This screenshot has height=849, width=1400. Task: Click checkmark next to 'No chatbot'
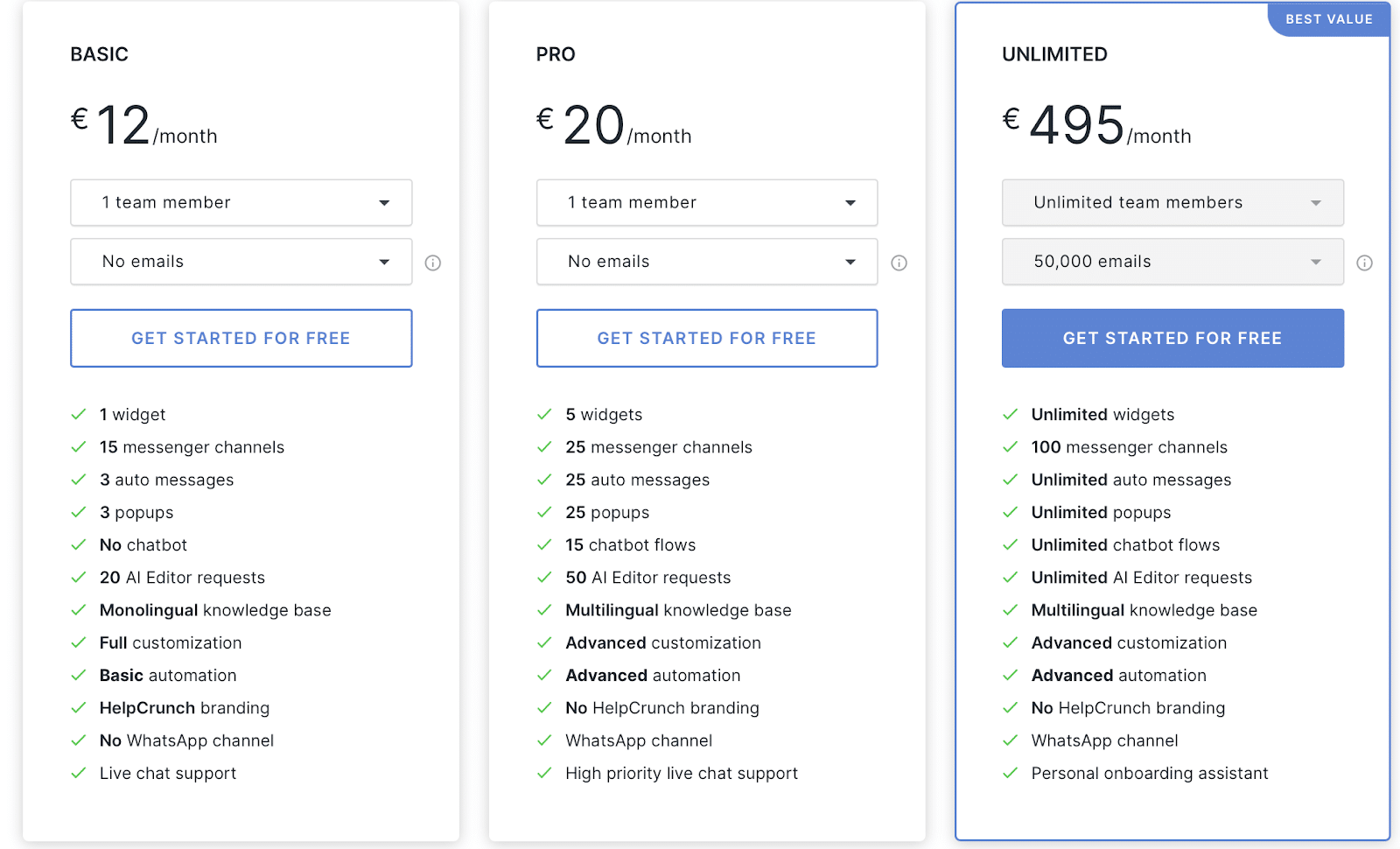pos(79,545)
